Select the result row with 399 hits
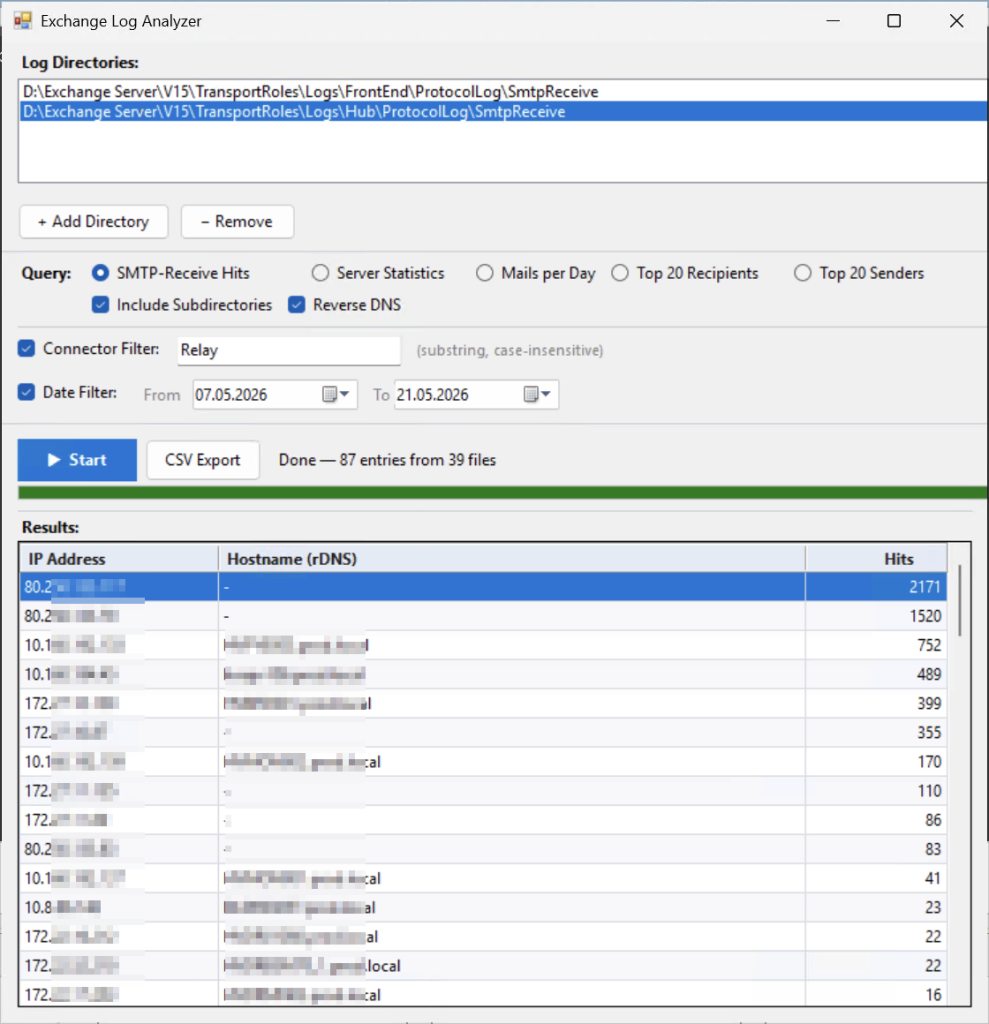Viewport: 989px width, 1024px height. 483,703
